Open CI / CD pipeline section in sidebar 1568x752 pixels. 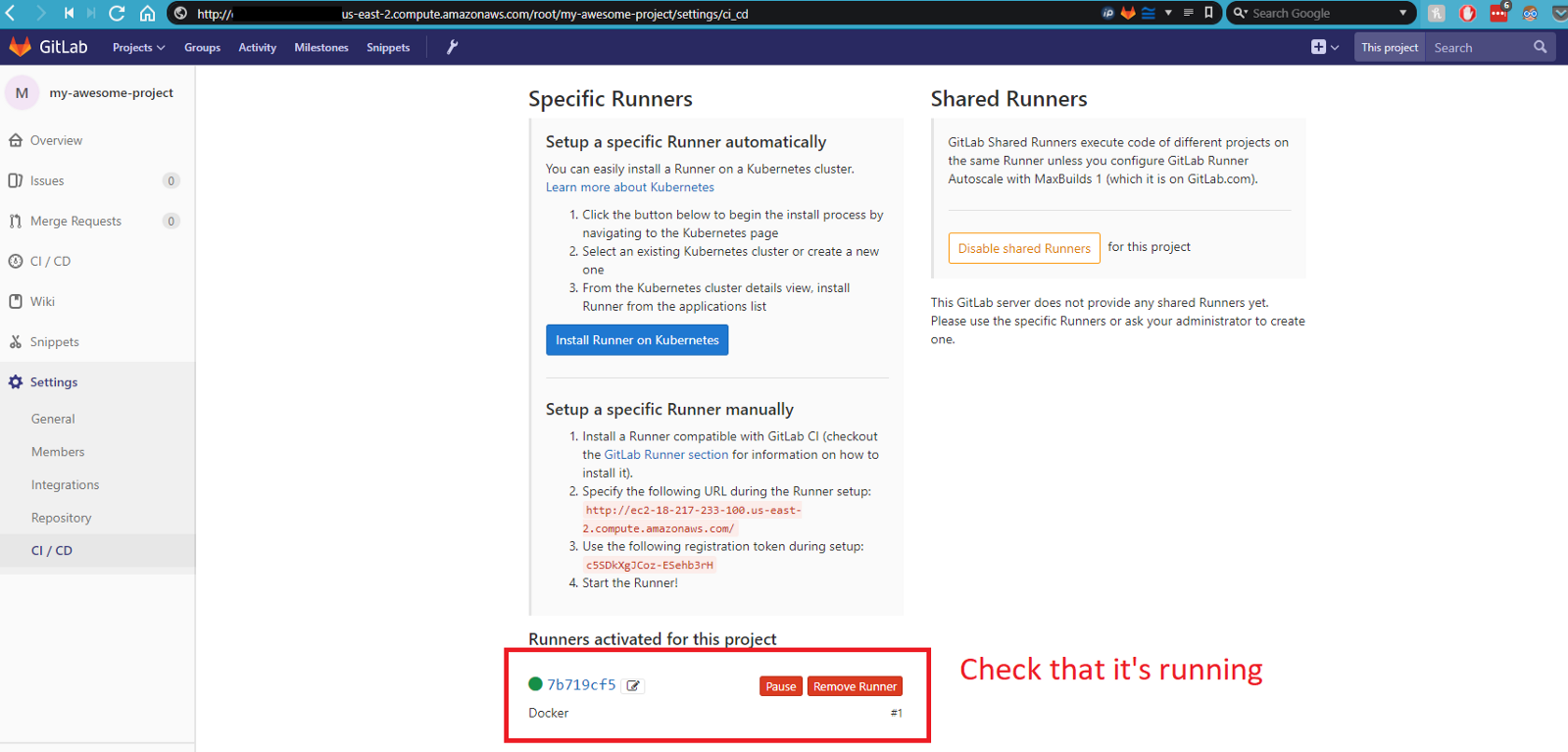pyautogui.click(x=50, y=261)
